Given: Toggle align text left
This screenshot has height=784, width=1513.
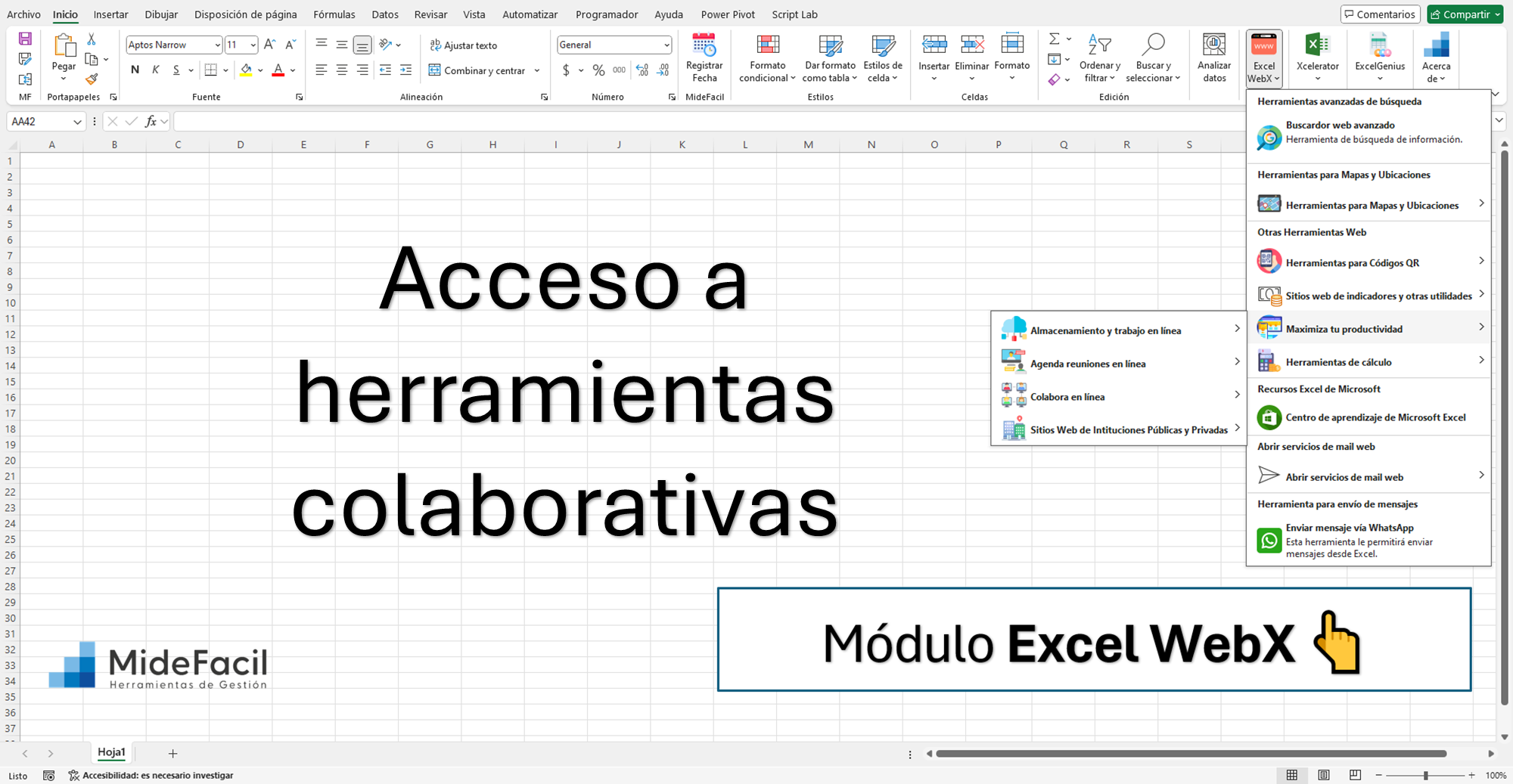Looking at the screenshot, I should (321, 70).
